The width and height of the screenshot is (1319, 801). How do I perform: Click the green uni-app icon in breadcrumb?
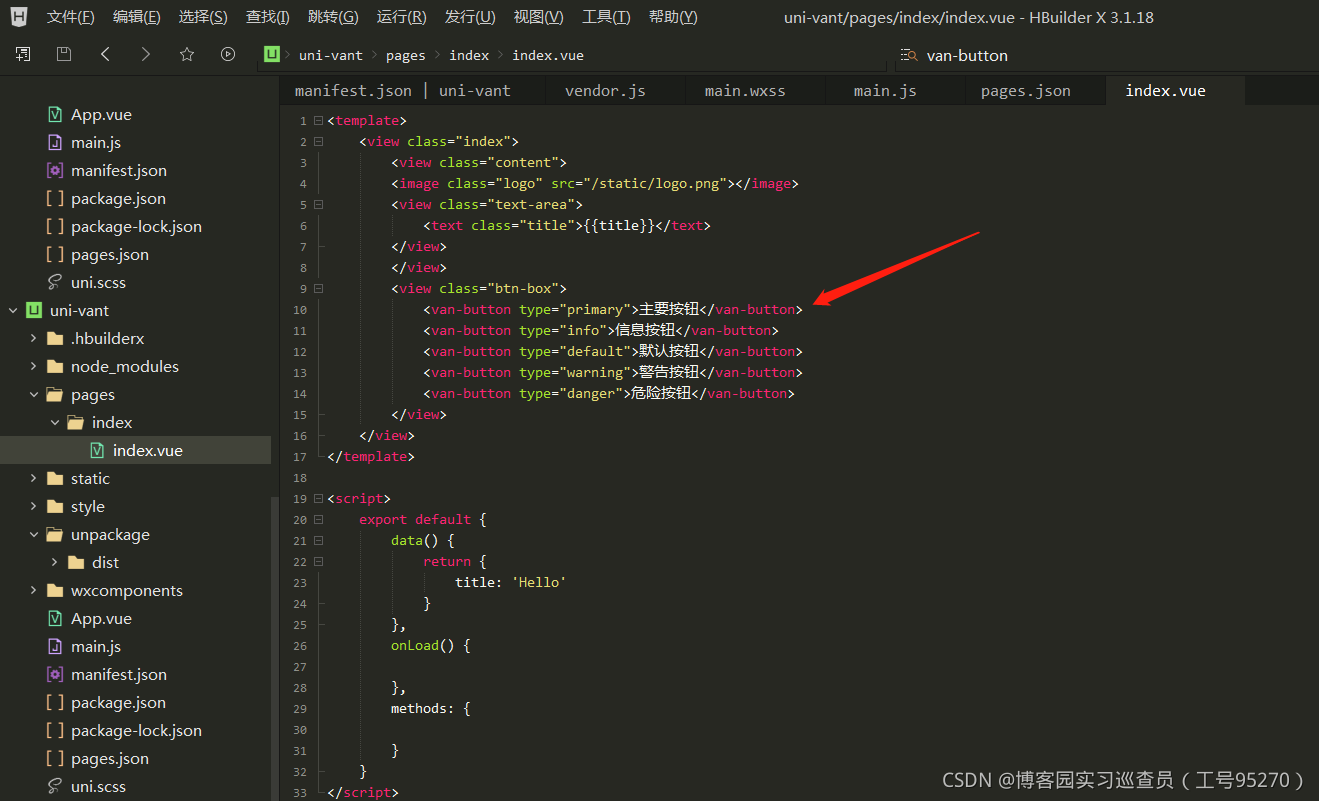[272, 55]
